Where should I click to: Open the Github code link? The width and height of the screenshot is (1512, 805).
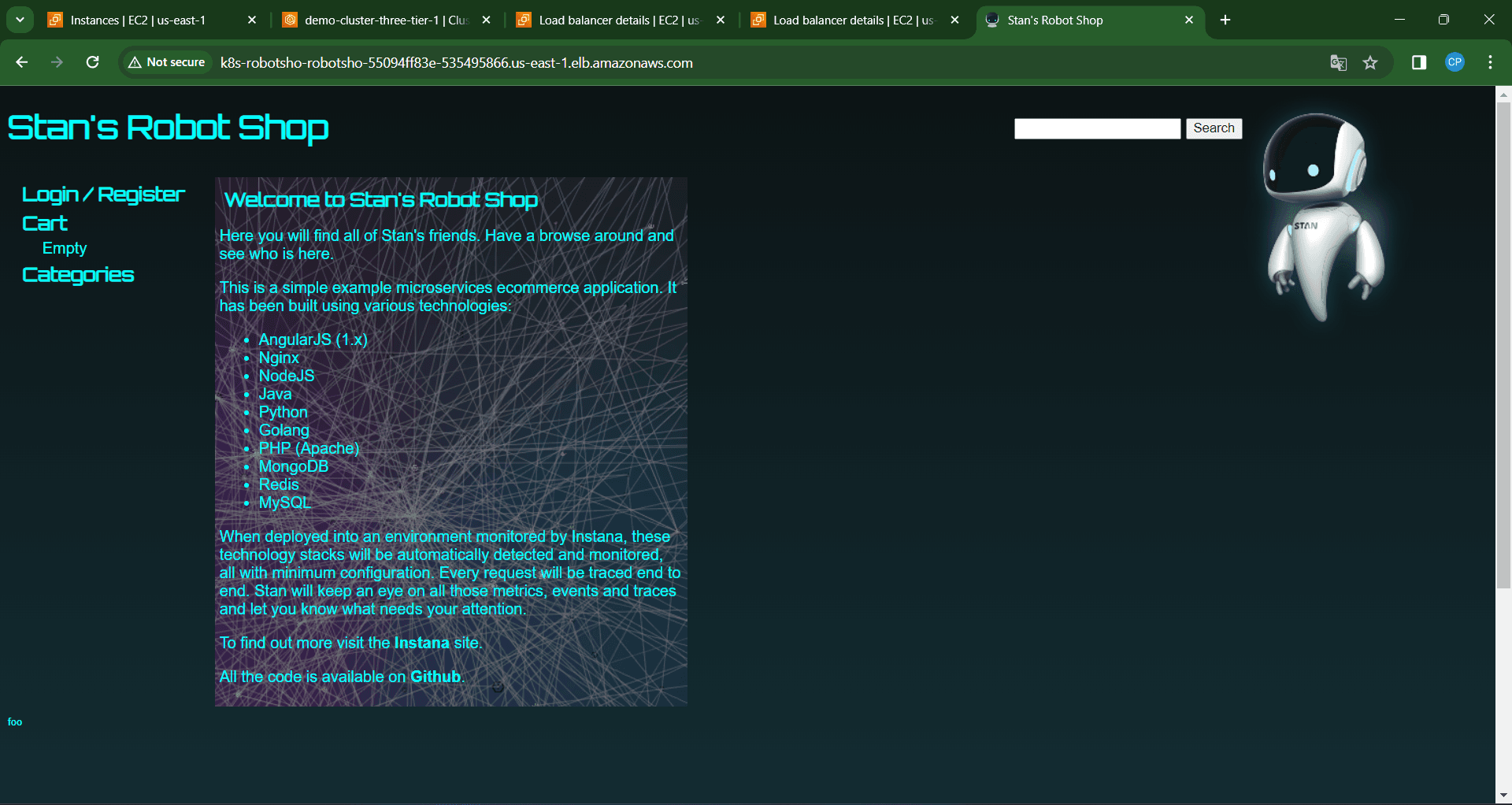[x=435, y=677]
